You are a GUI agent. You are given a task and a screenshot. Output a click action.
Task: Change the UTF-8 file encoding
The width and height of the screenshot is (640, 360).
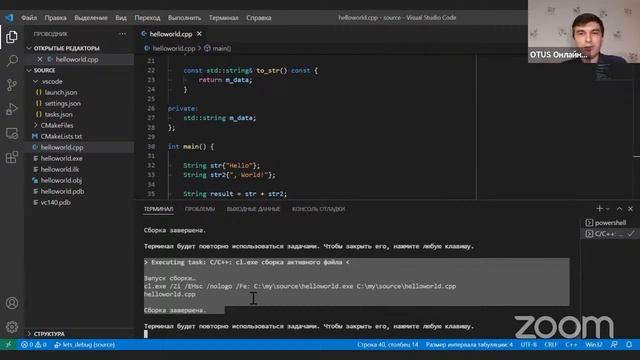pos(528,344)
